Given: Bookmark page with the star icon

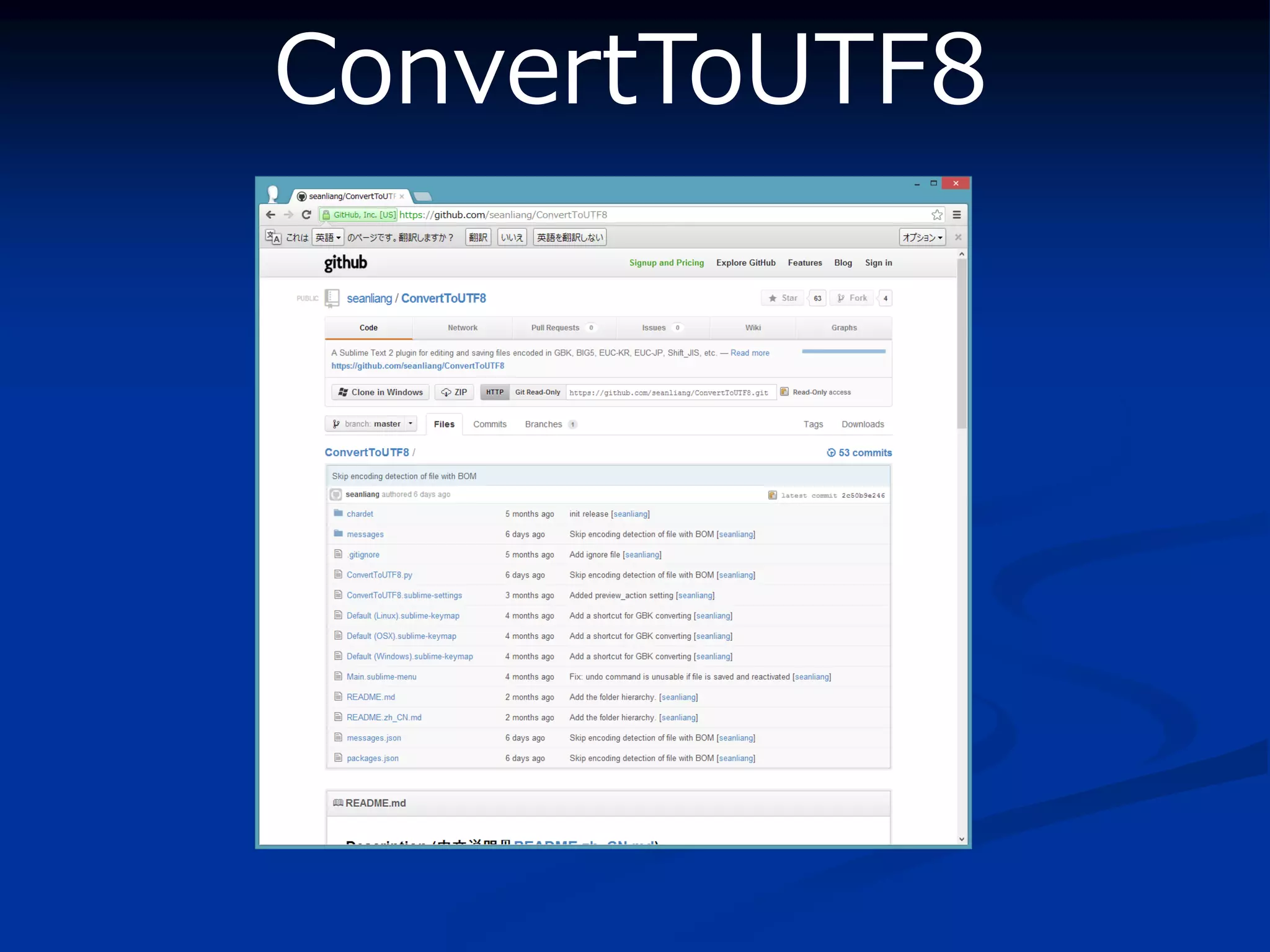Looking at the screenshot, I should click(936, 214).
